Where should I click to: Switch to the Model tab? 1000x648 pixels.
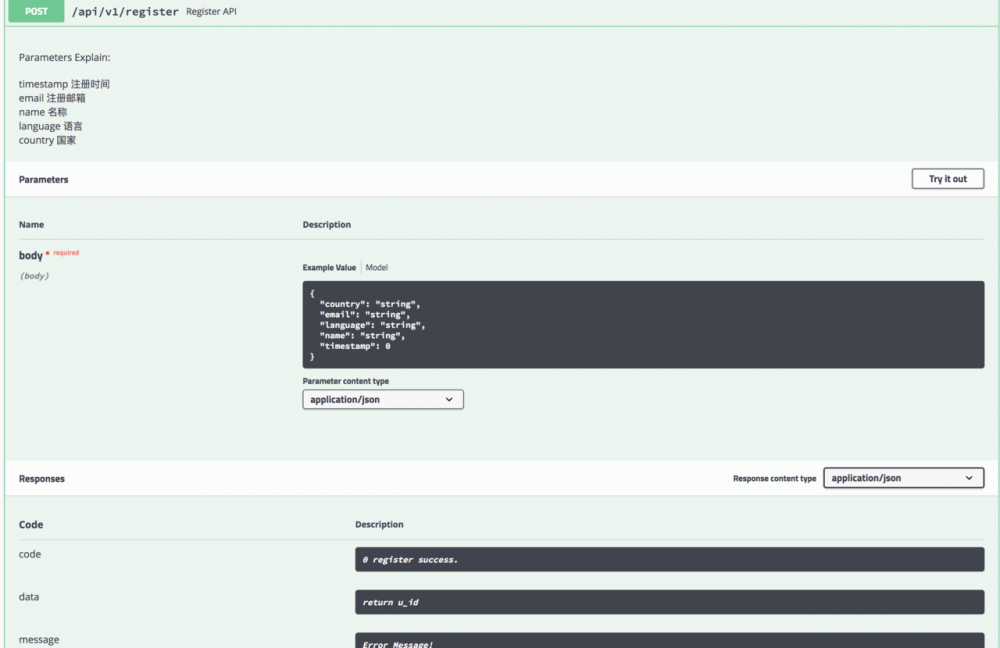pos(376,267)
